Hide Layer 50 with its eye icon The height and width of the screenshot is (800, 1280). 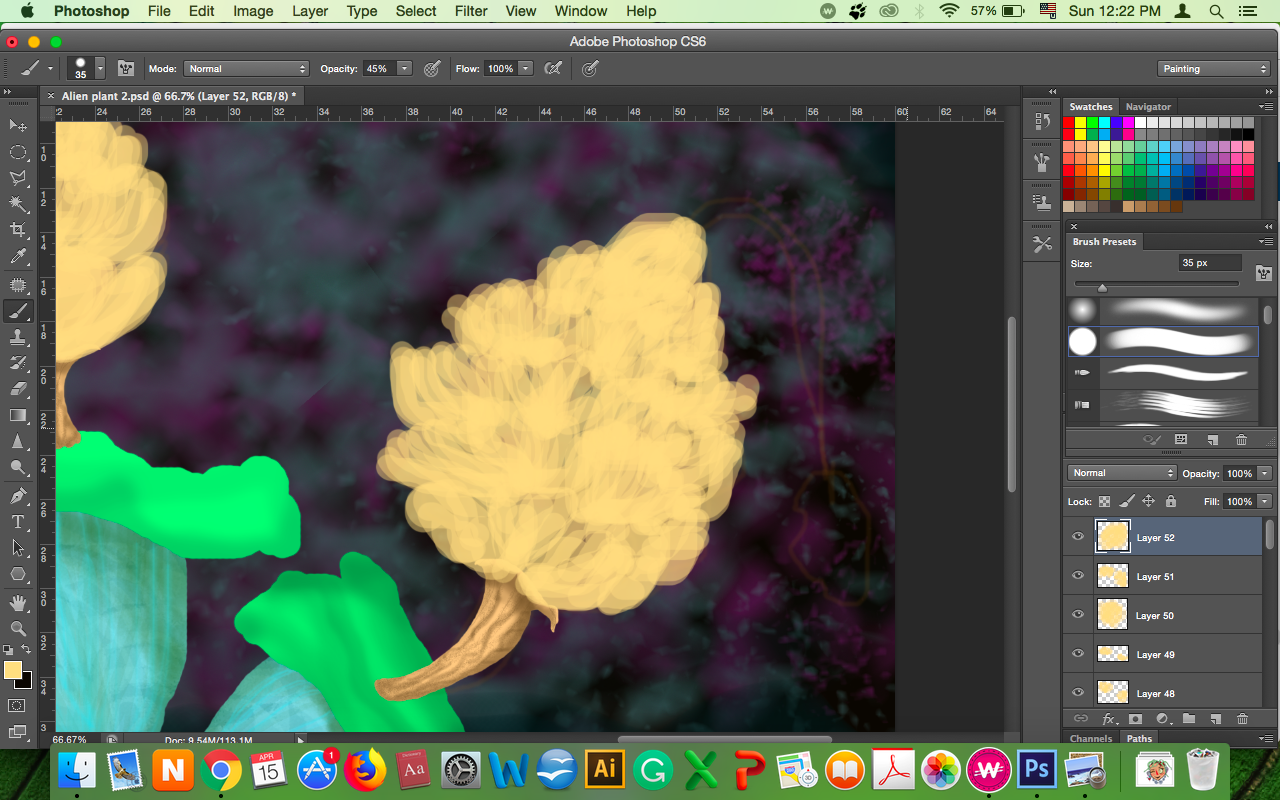[1078, 615]
